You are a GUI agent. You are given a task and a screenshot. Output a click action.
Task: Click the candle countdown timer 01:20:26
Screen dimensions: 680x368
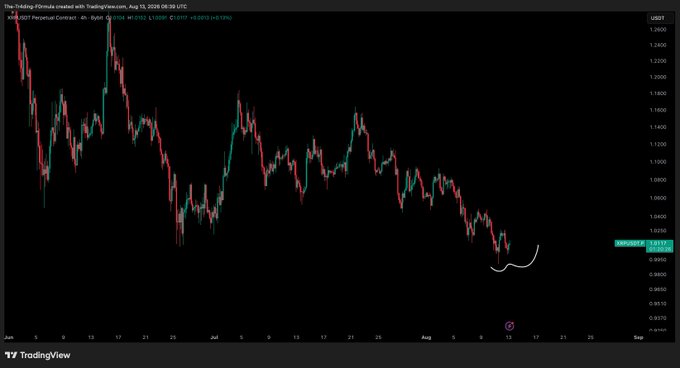tap(659, 249)
